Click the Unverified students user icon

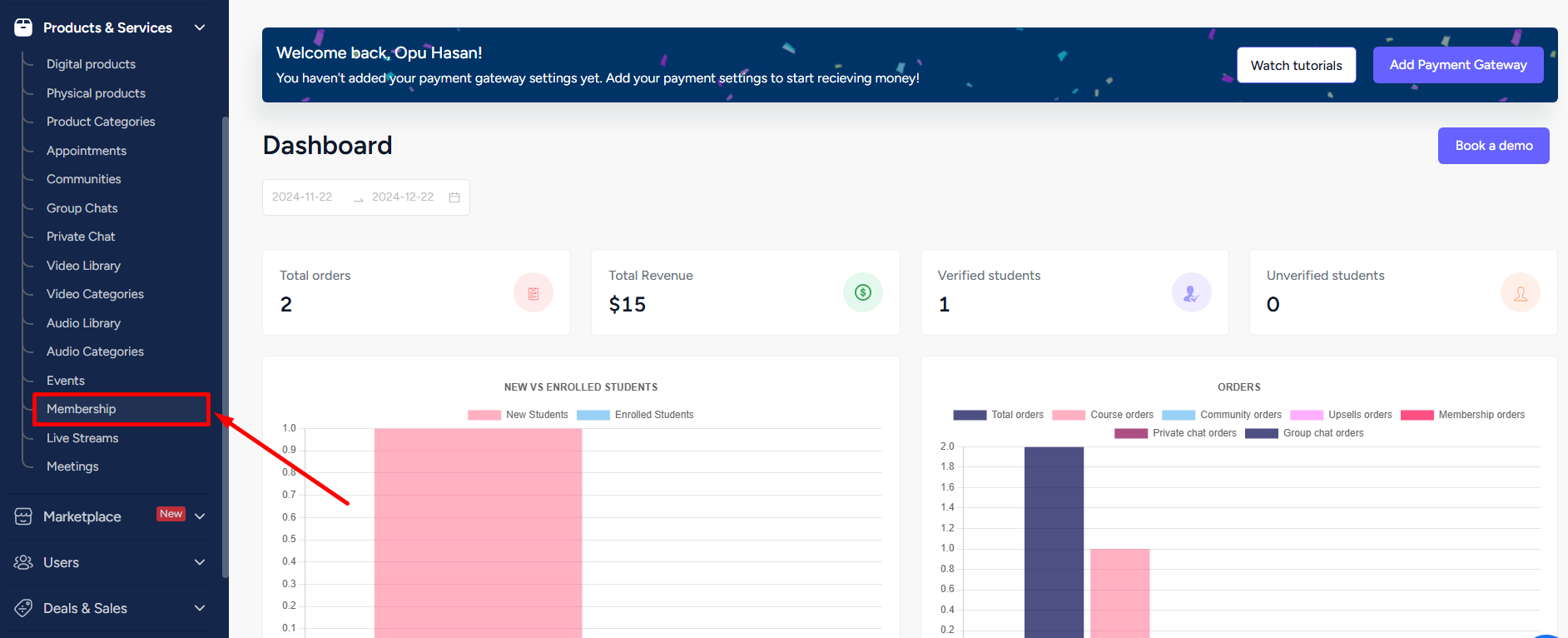coord(1521,293)
